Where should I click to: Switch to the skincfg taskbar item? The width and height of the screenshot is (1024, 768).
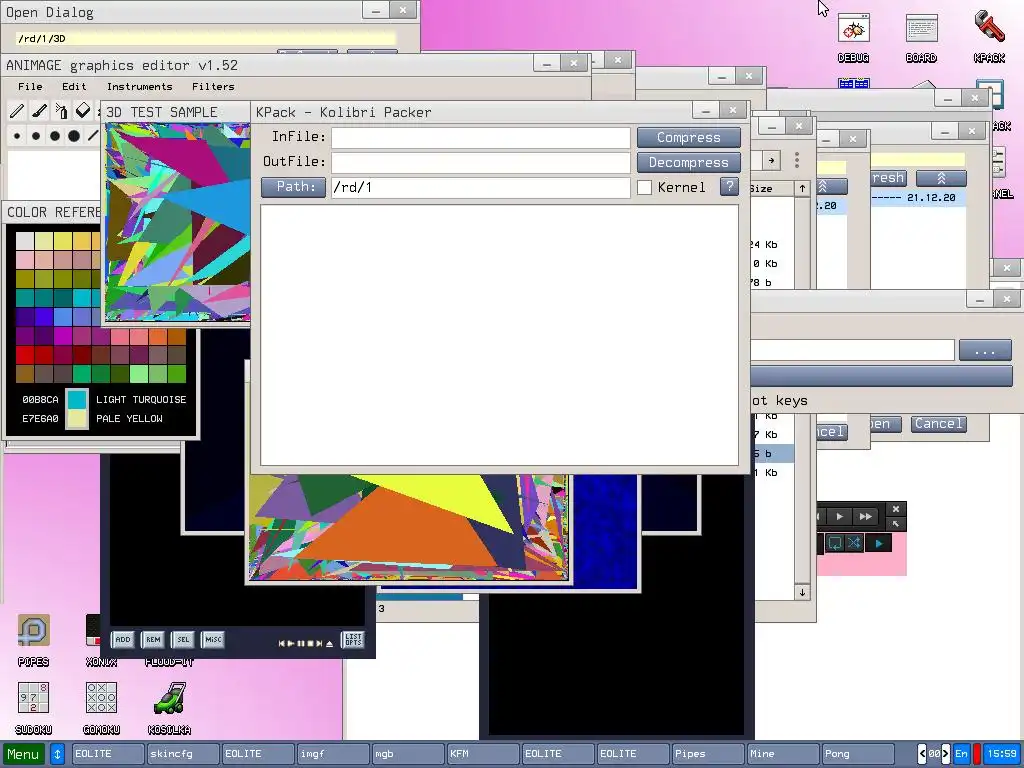pos(182,754)
